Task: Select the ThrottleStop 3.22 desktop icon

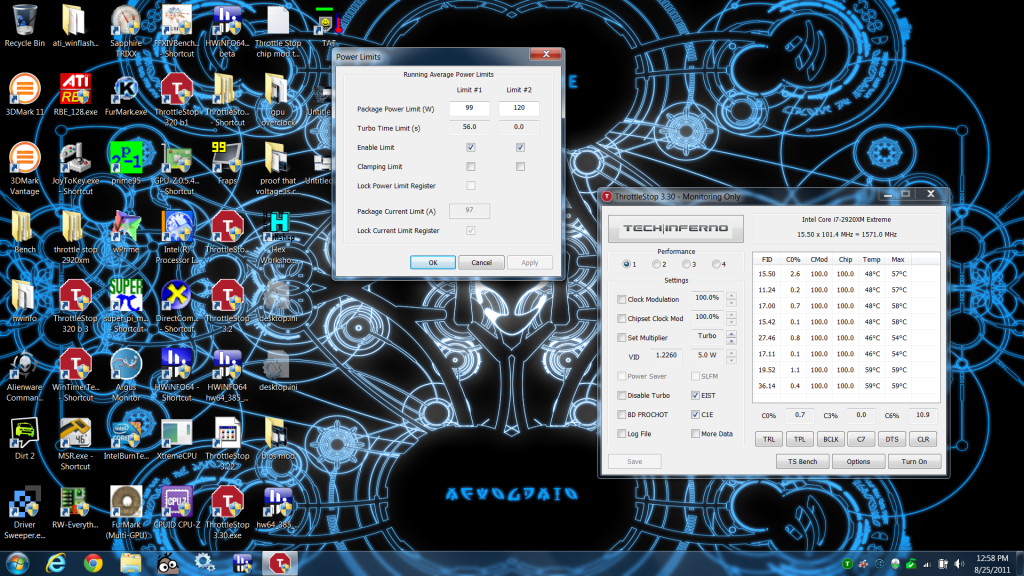Action: tap(227, 443)
